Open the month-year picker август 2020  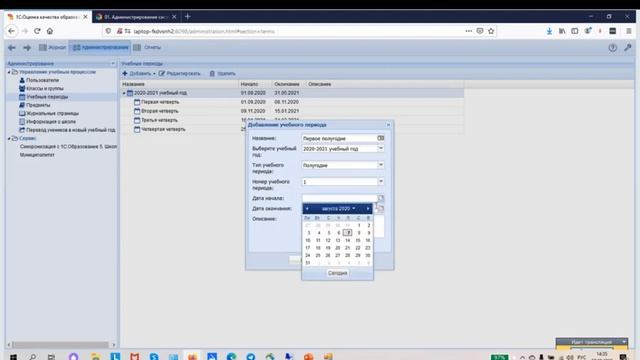[338, 209]
